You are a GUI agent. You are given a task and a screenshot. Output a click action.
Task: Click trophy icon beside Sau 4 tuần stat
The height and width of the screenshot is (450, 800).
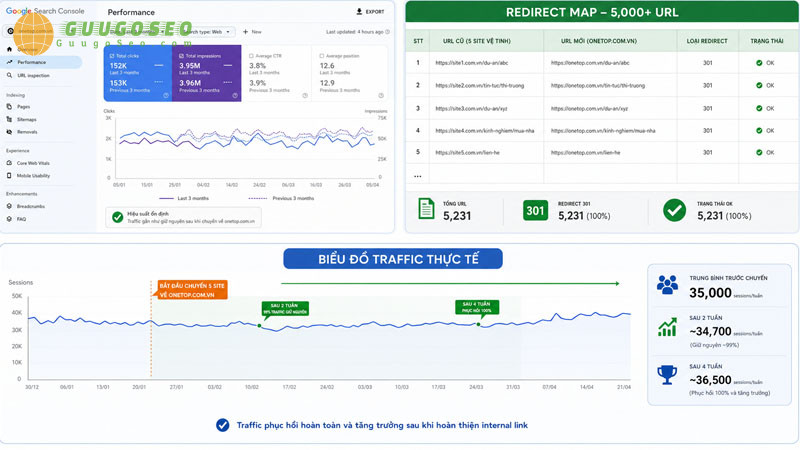point(667,375)
